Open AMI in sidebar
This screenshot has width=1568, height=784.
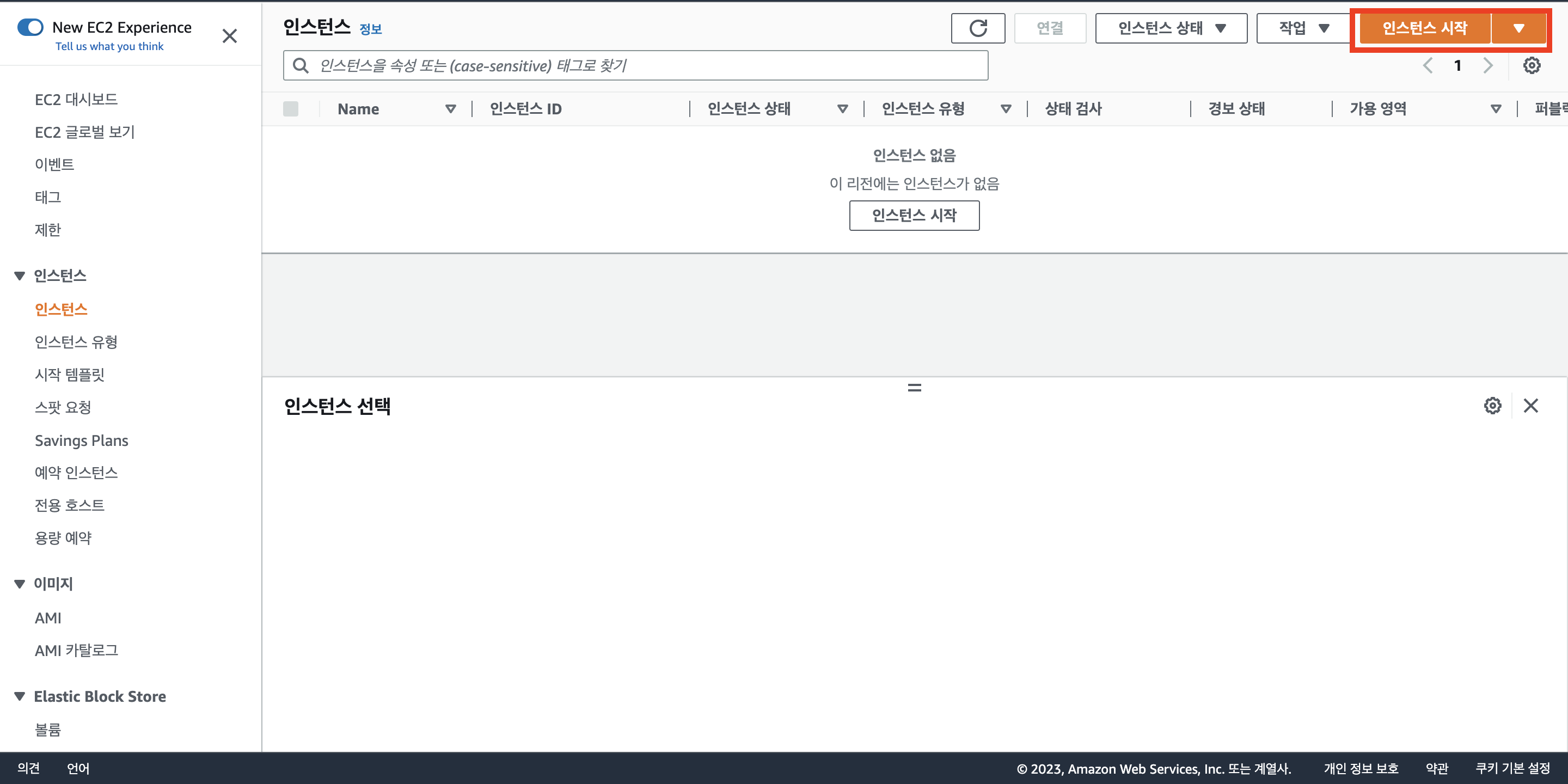[x=48, y=618]
